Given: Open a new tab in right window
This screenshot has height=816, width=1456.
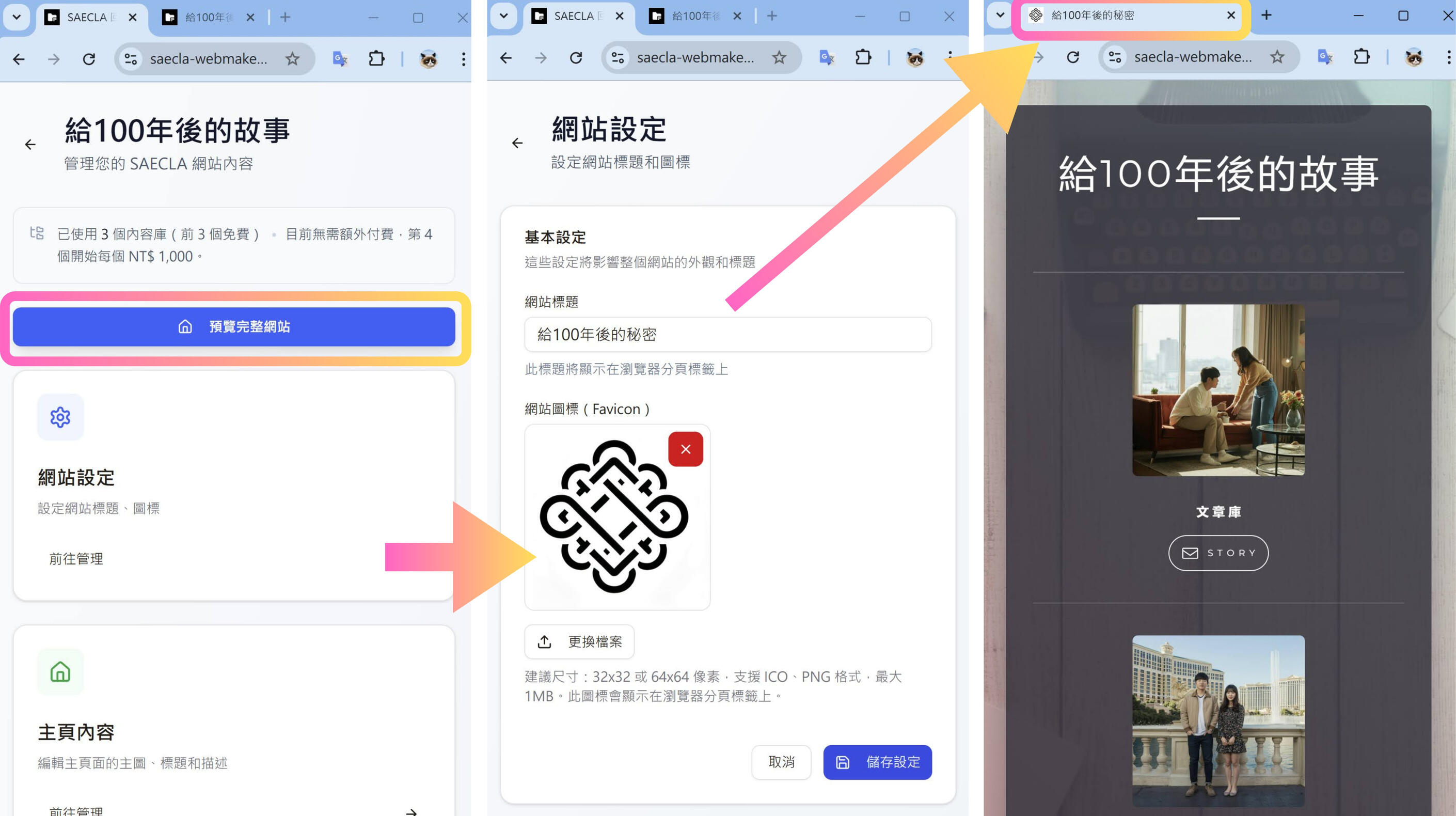Looking at the screenshot, I should pyautogui.click(x=1266, y=15).
